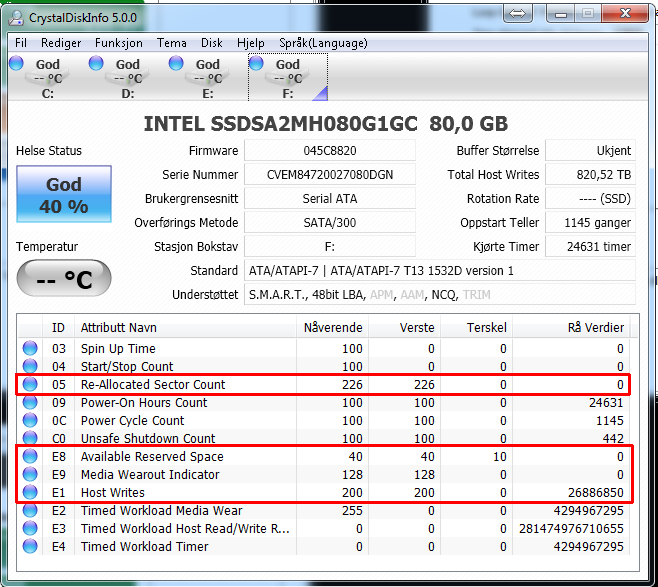
Task: Click the Oppstart Teller field 1145 ganger
Action: pyautogui.click(x=590, y=222)
